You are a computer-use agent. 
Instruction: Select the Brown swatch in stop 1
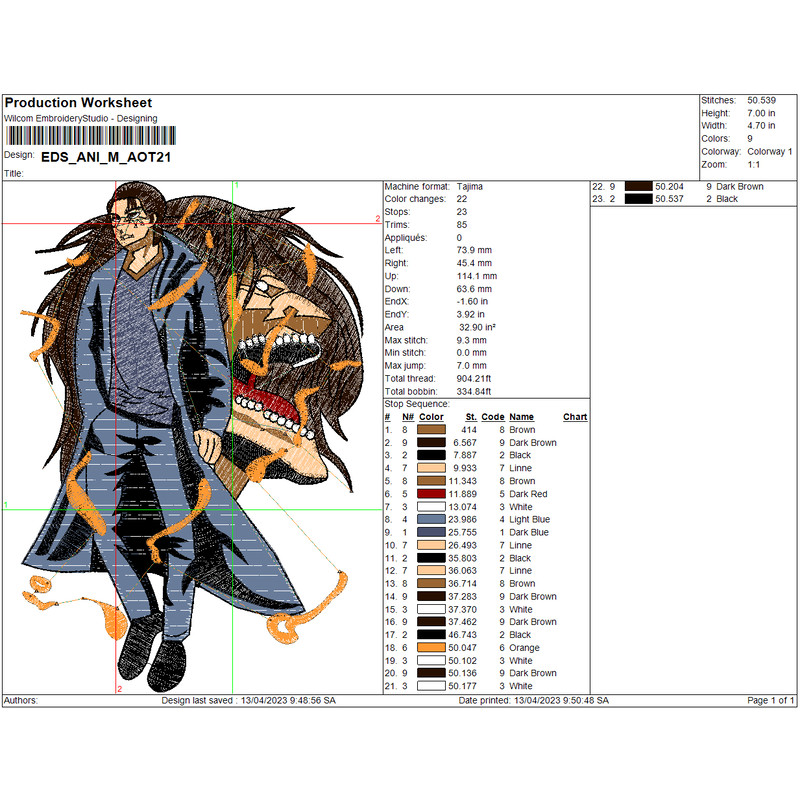tap(431, 430)
